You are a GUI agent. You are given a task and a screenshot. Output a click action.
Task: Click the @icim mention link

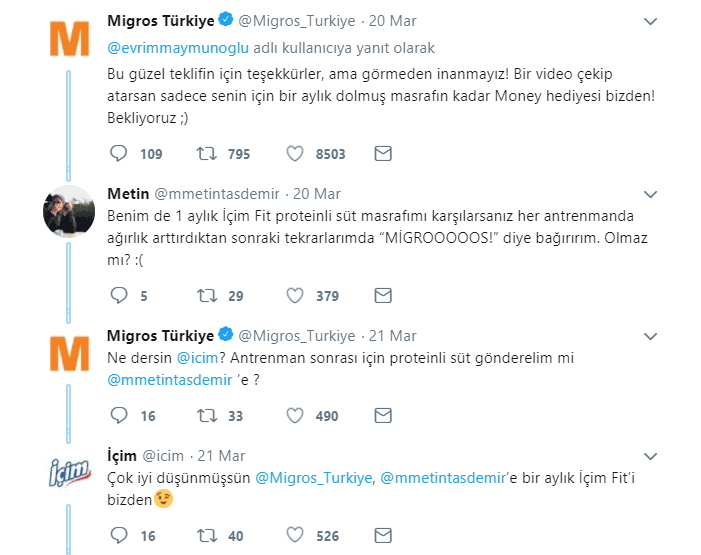click(197, 358)
